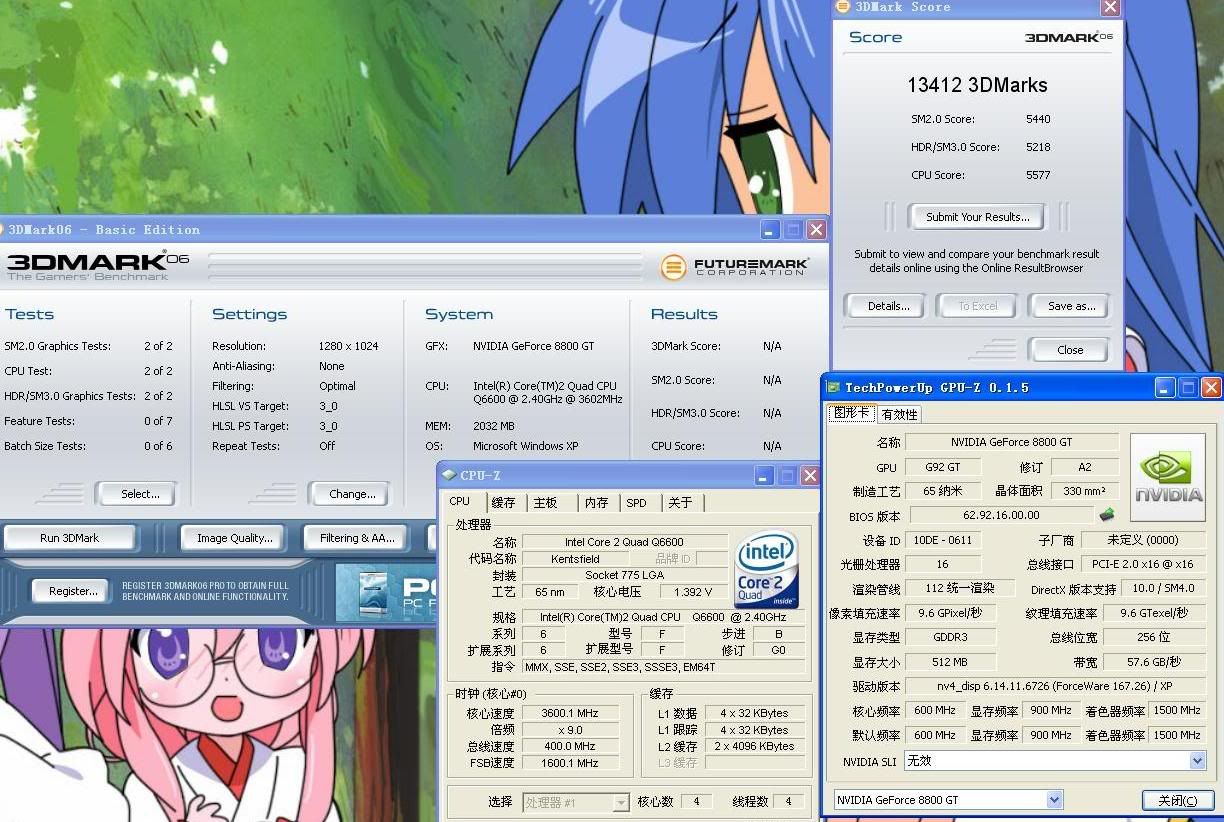Click the NVIDIA logo in GPU-Z
This screenshot has height=822, width=1224.
[x=1167, y=478]
